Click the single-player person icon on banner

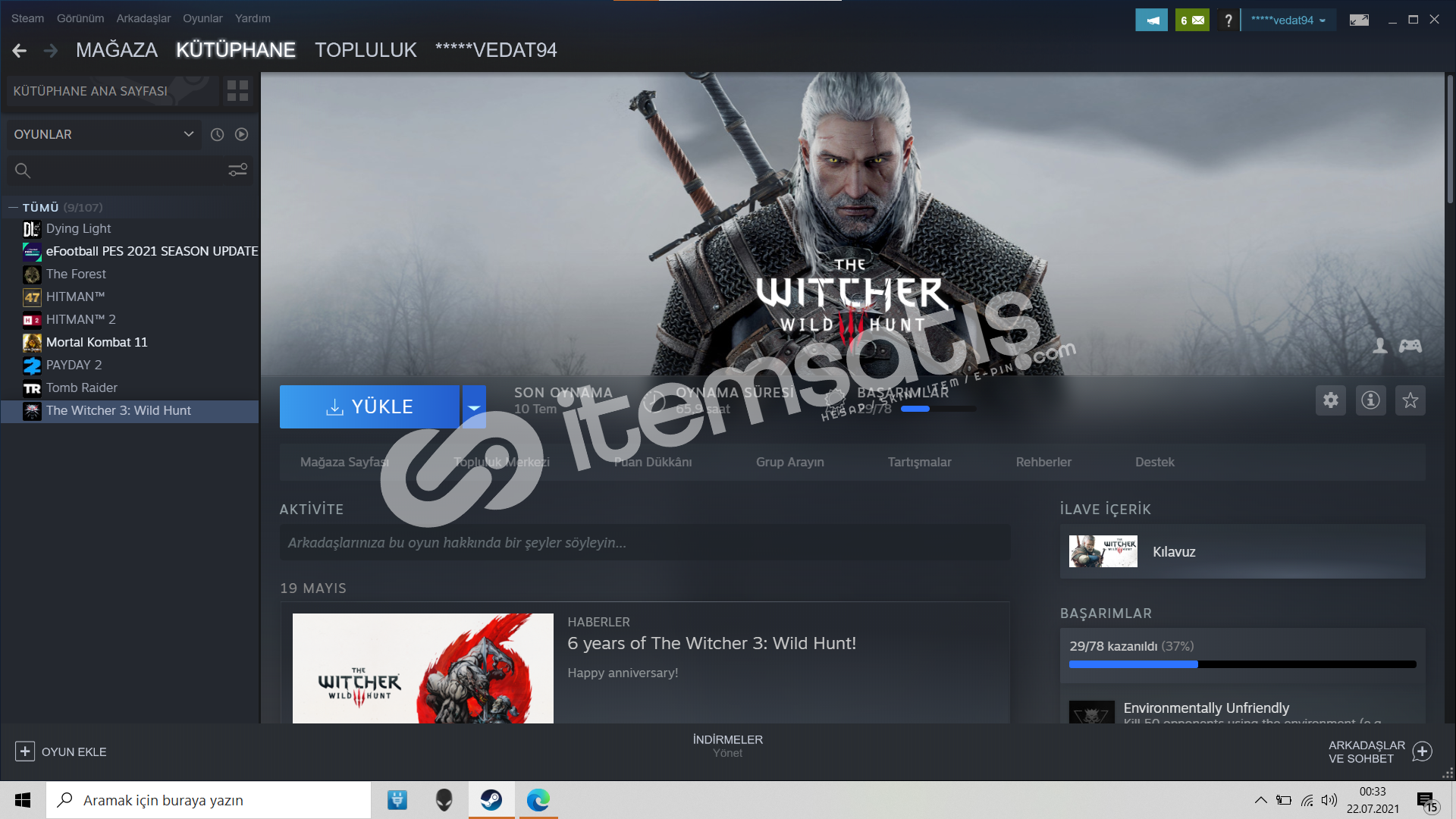[x=1380, y=346]
